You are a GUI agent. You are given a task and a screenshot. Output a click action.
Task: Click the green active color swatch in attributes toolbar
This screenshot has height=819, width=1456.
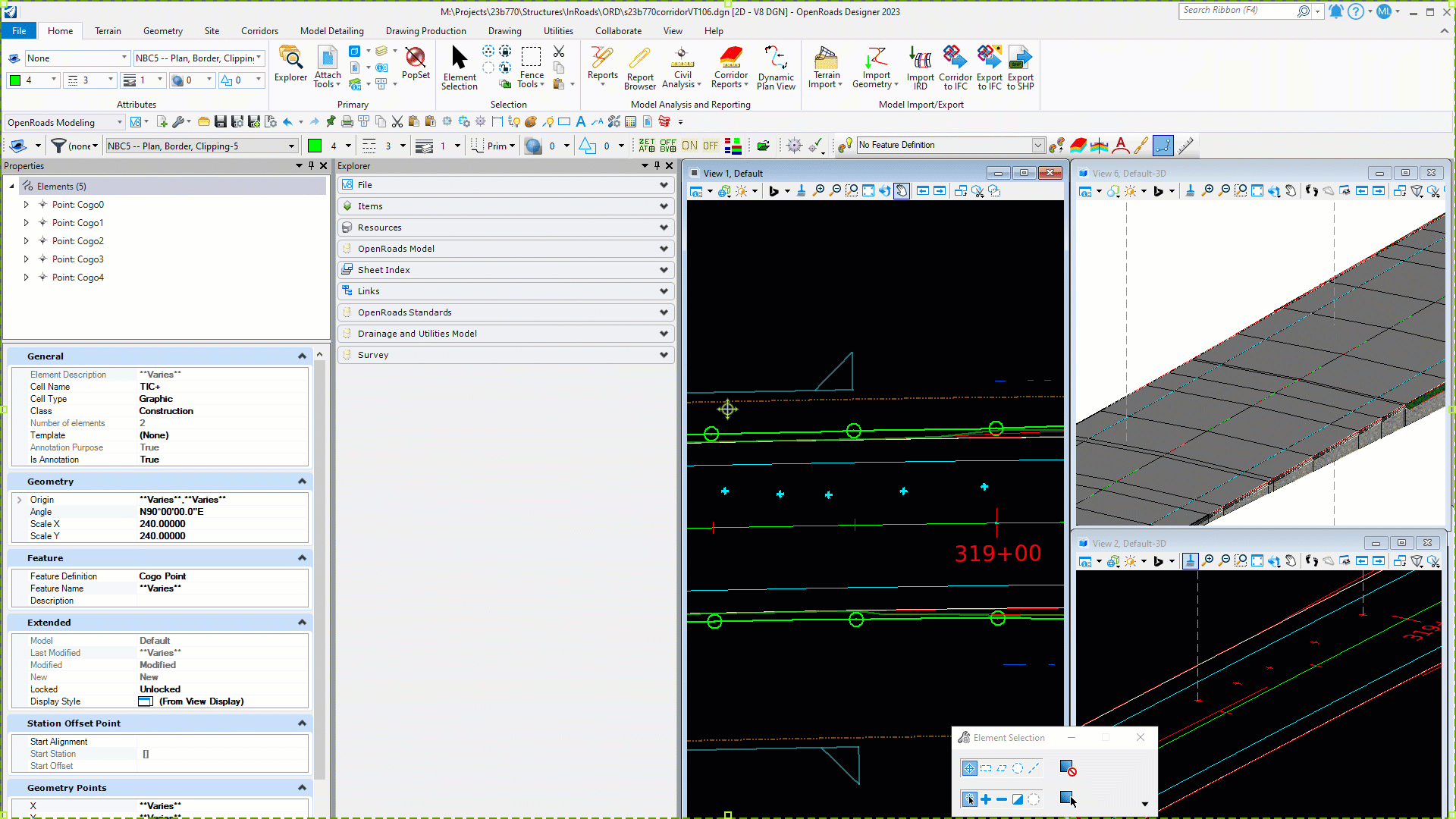click(315, 146)
